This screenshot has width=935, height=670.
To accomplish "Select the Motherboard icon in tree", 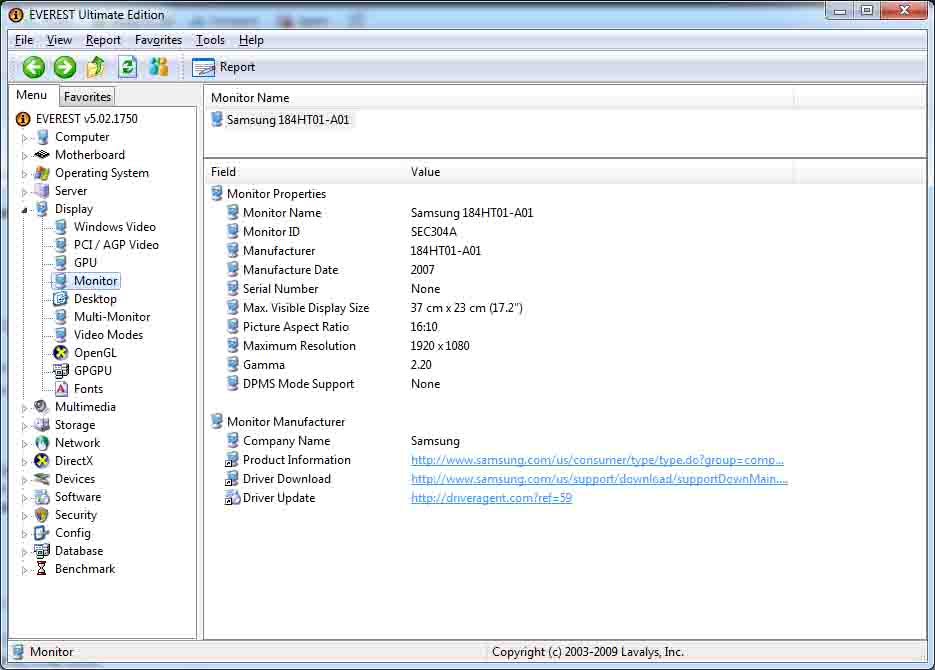I will [x=42, y=155].
